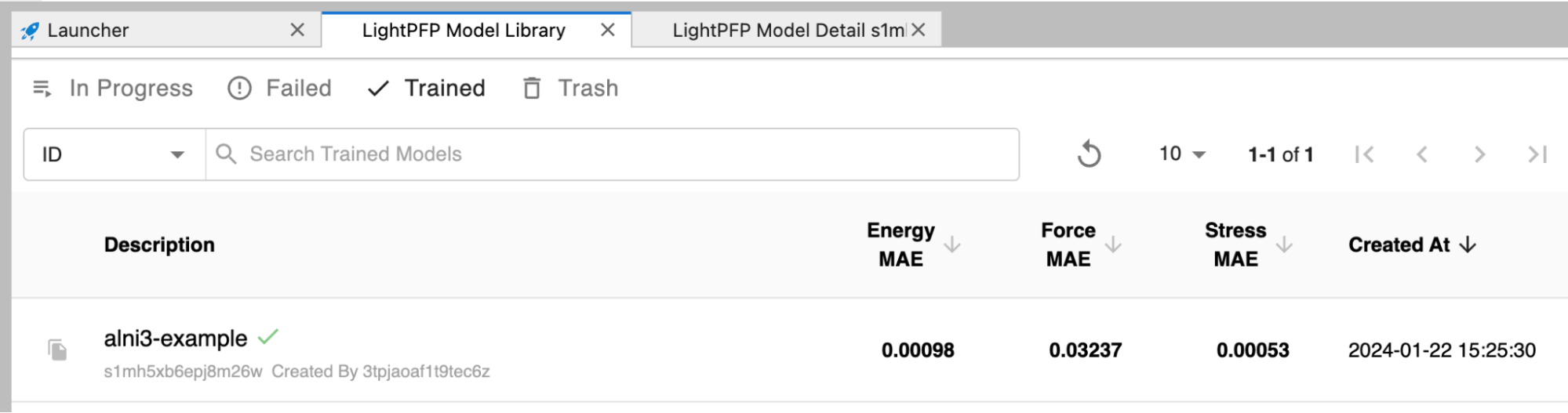1568x413 pixels.
Task: Toggle Created At sort direction
Action: [1468, 245]
